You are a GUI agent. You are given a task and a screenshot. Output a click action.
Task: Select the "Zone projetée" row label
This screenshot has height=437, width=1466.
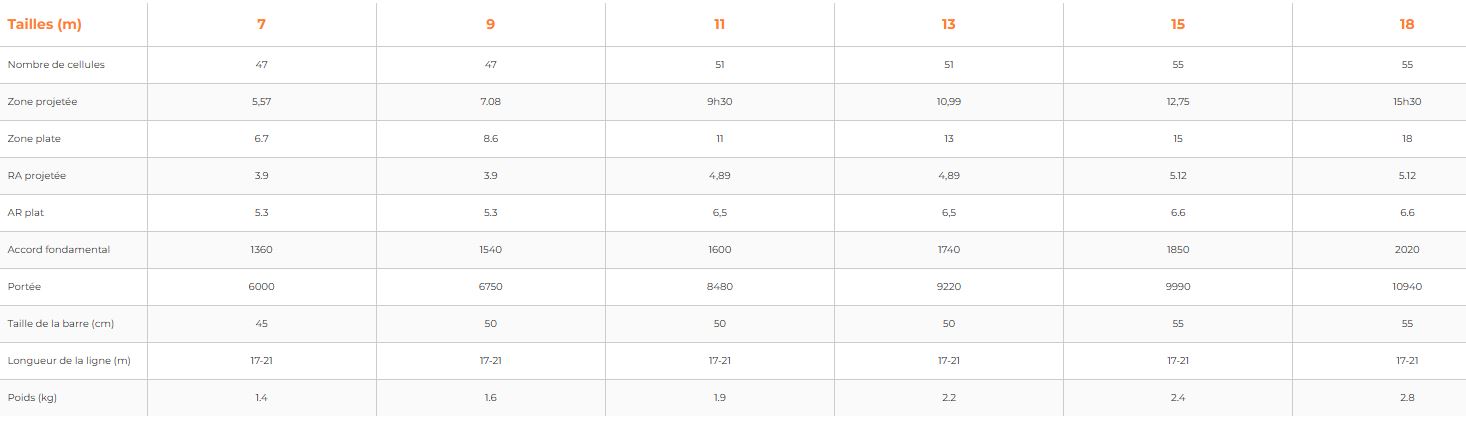coord(42,102)
